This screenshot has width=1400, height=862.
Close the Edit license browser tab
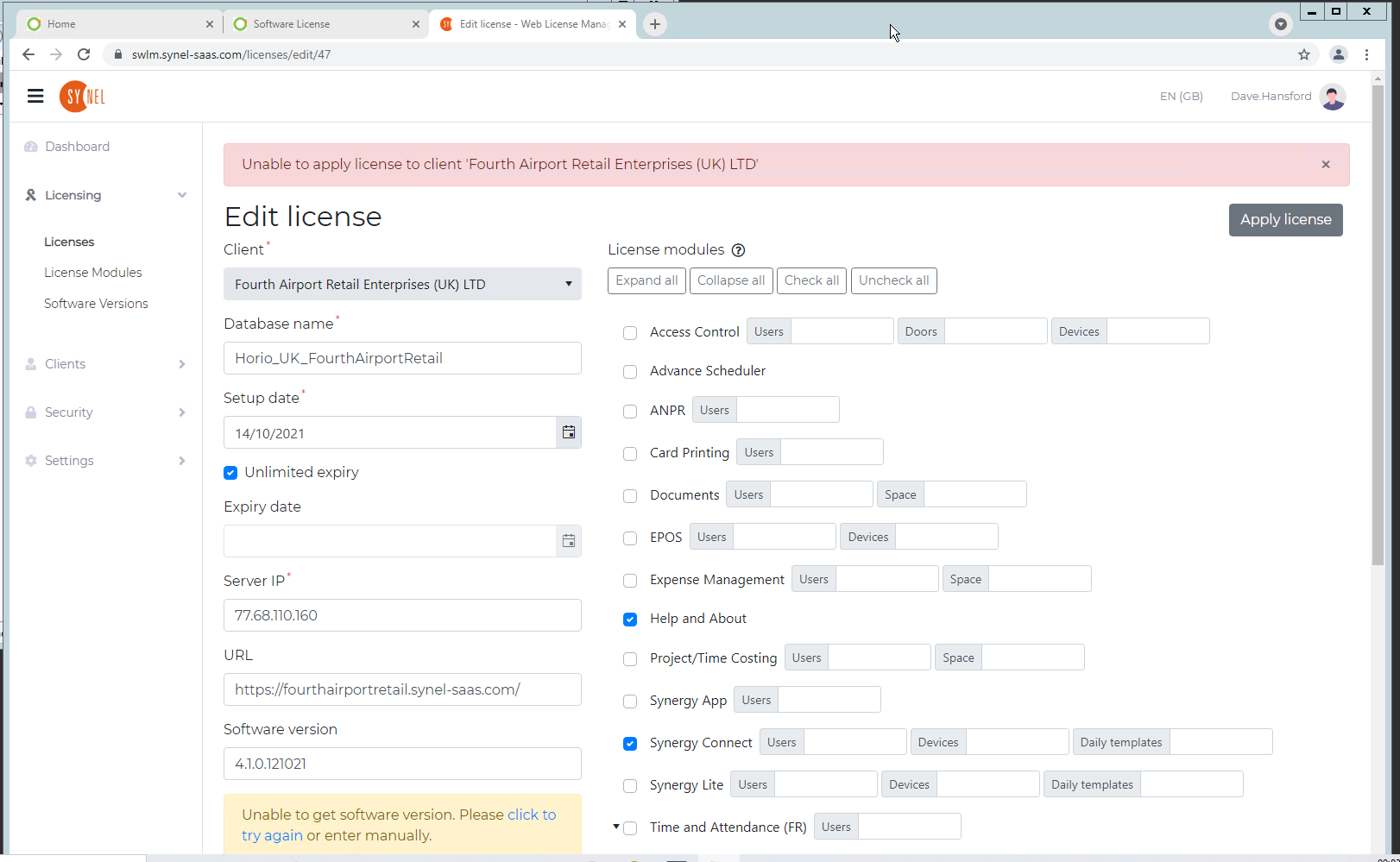click(x=622, y=24)
